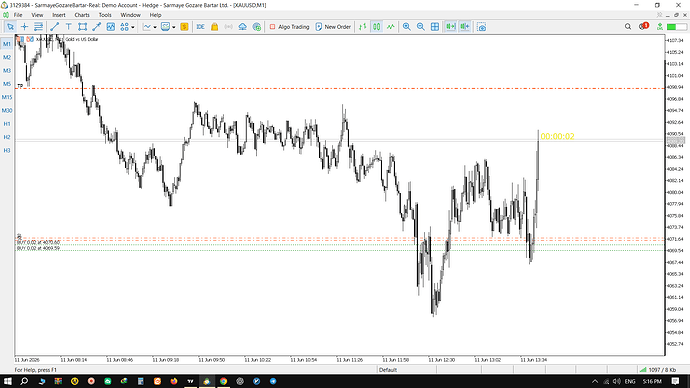690x388 pixels.
Task: Switch to M2 timeframe
Action: coord(7,57)
